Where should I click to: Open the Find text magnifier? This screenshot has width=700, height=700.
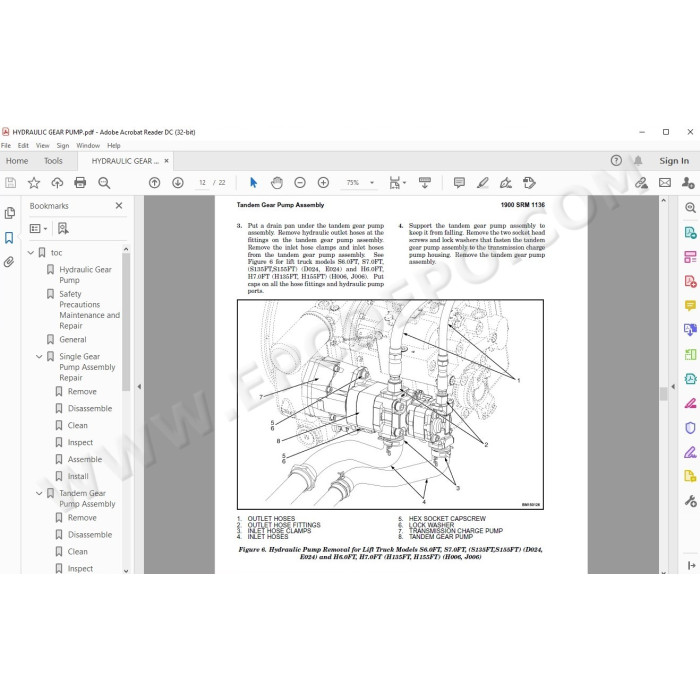tap(104, 183)
